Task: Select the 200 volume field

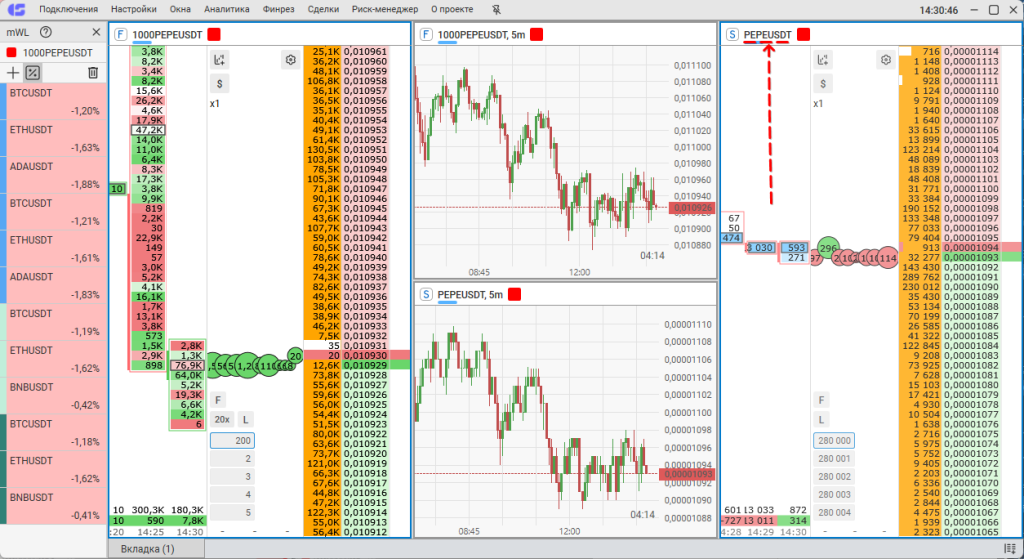Action: click(x=232, y=441)
